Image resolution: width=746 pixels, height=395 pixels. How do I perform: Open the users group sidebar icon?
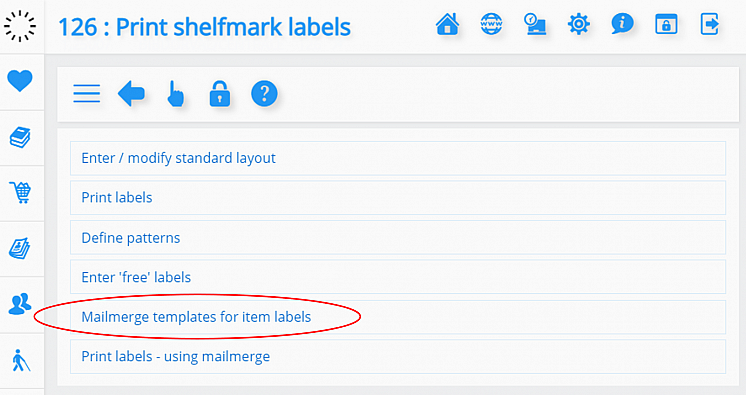[20, 304]
